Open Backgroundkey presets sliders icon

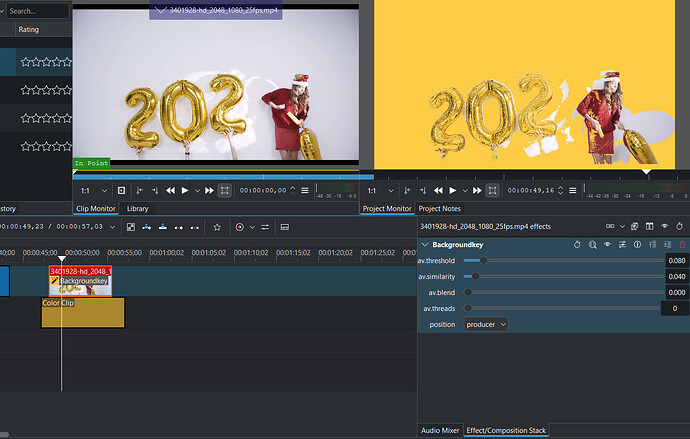click(622, 245)
